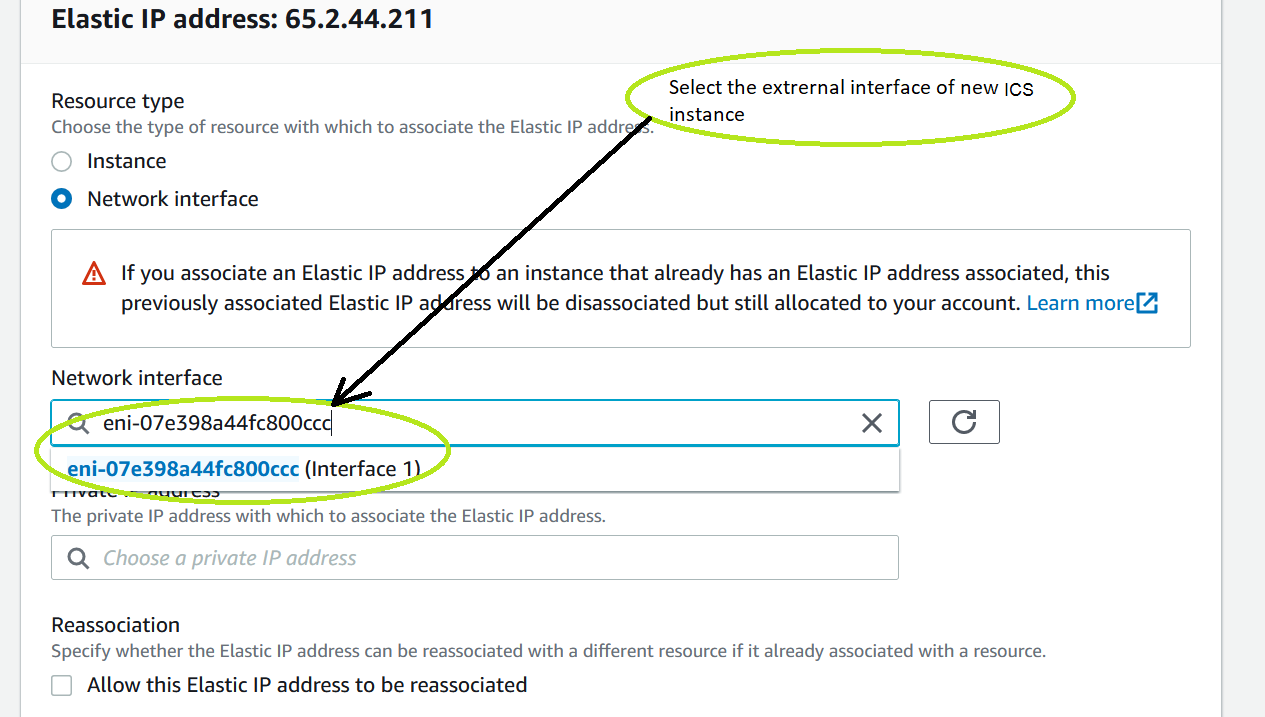The height and width of the screenshot is (717, 1265).
Task: Click the Network interface radio label text
Action: 173,199
